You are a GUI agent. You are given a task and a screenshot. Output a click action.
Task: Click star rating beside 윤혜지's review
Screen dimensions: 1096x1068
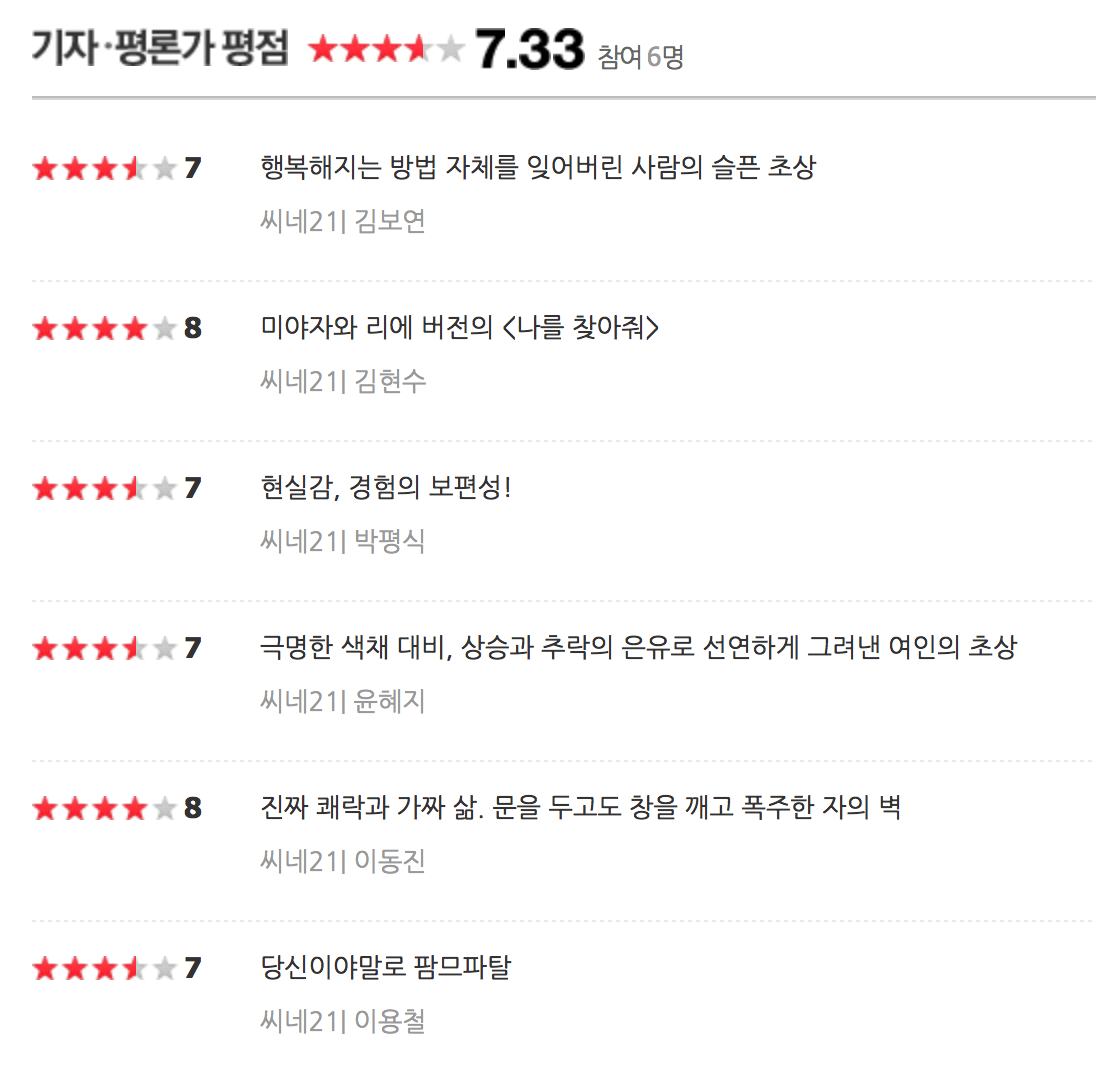pos(104,648)
